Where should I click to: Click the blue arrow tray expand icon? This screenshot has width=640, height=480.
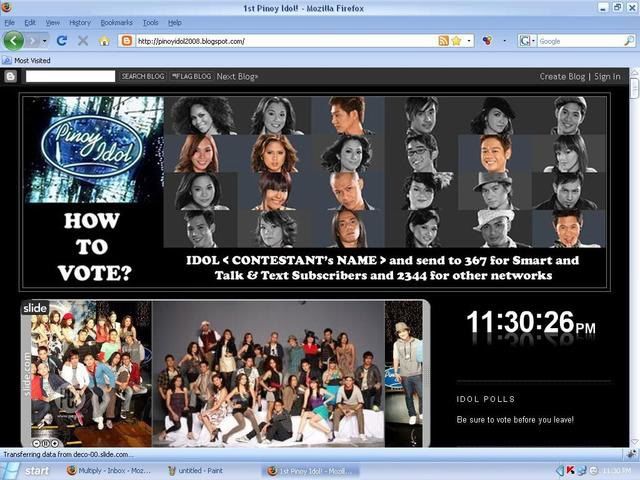point(560,471)
